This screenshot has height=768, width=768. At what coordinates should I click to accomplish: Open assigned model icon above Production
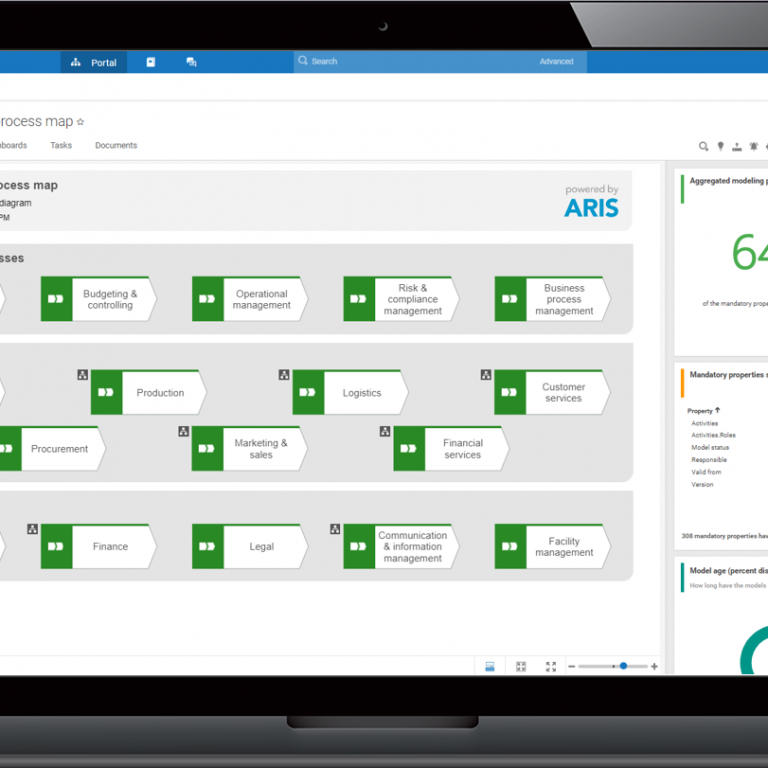(83, 375)
